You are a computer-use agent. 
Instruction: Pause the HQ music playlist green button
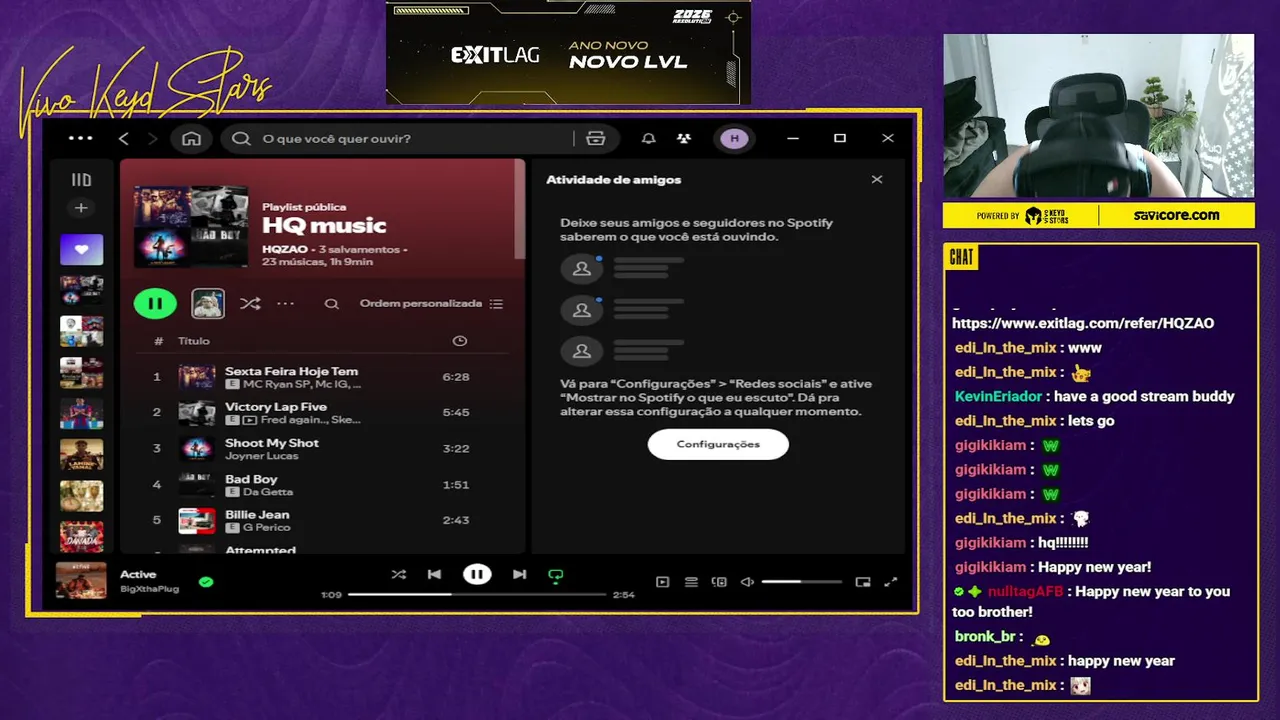[x=155, y=303]
